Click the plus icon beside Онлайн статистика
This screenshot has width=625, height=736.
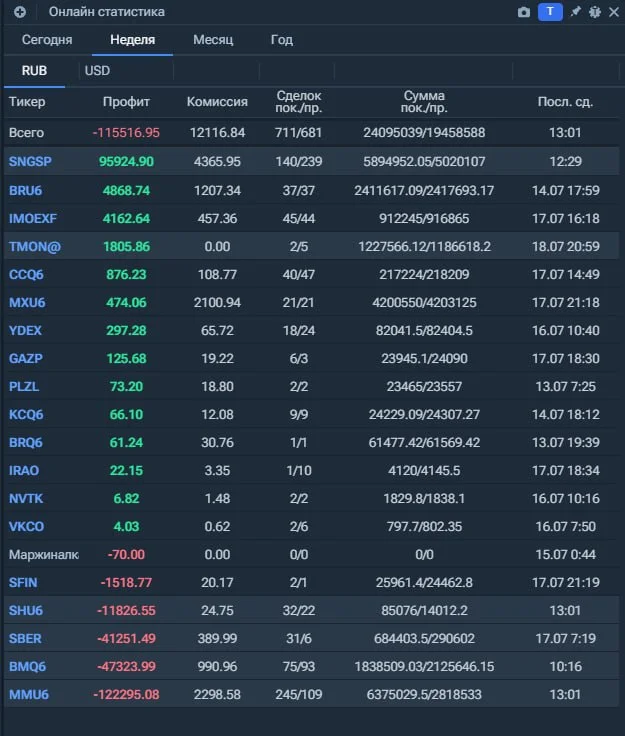20,12
